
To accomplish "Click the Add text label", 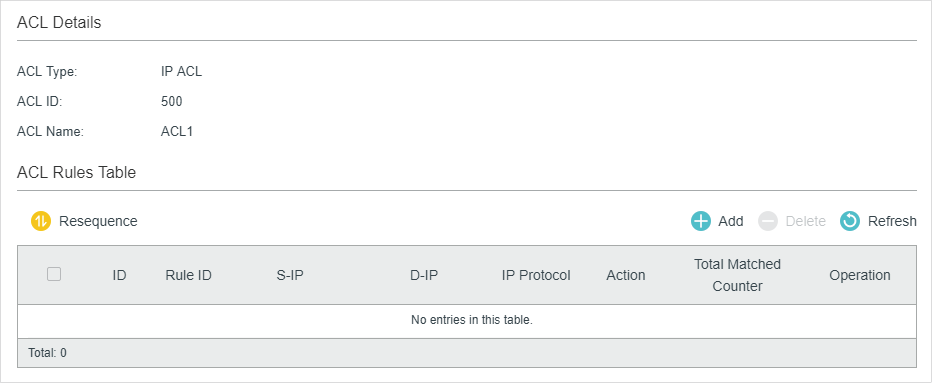I will pyautogui.click(x=731, y=221).
